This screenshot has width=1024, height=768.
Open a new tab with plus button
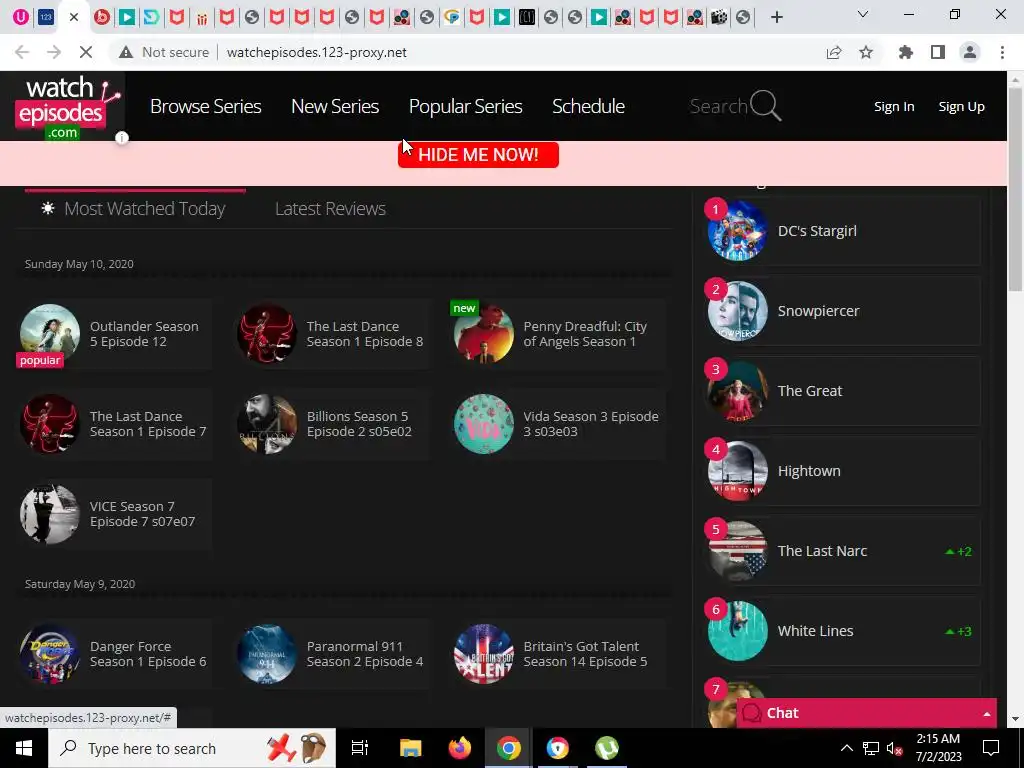coord(776,17)
